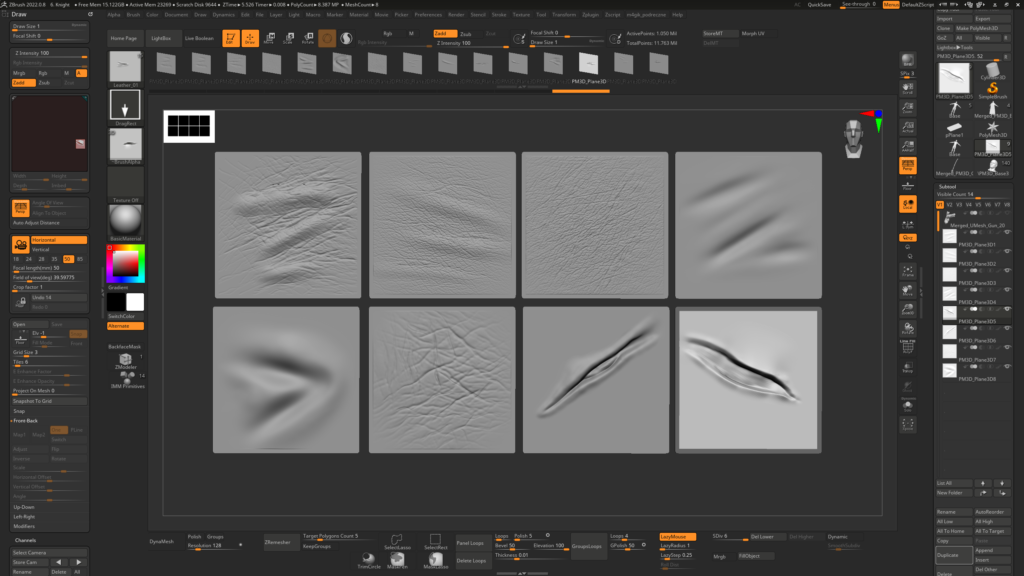Viewport: 1024px width, 576px height.
Task: Select the SimpleBrush tool icon
Action: point(992,88)
